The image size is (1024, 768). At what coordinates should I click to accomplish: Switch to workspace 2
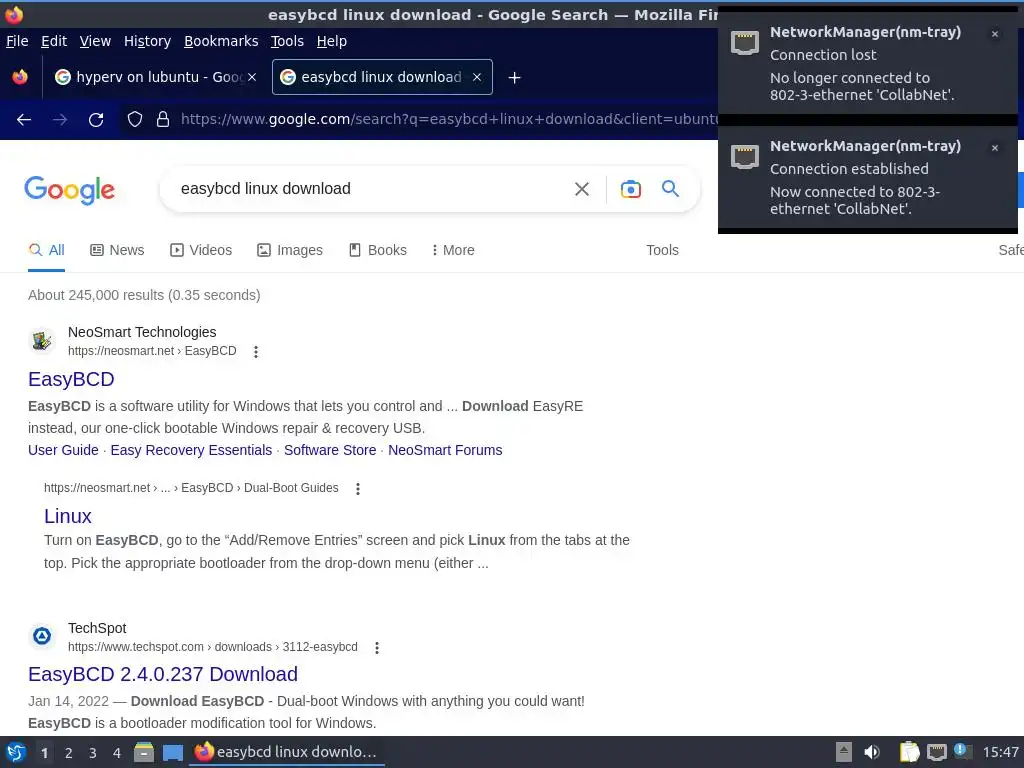[x=69, y=753]
